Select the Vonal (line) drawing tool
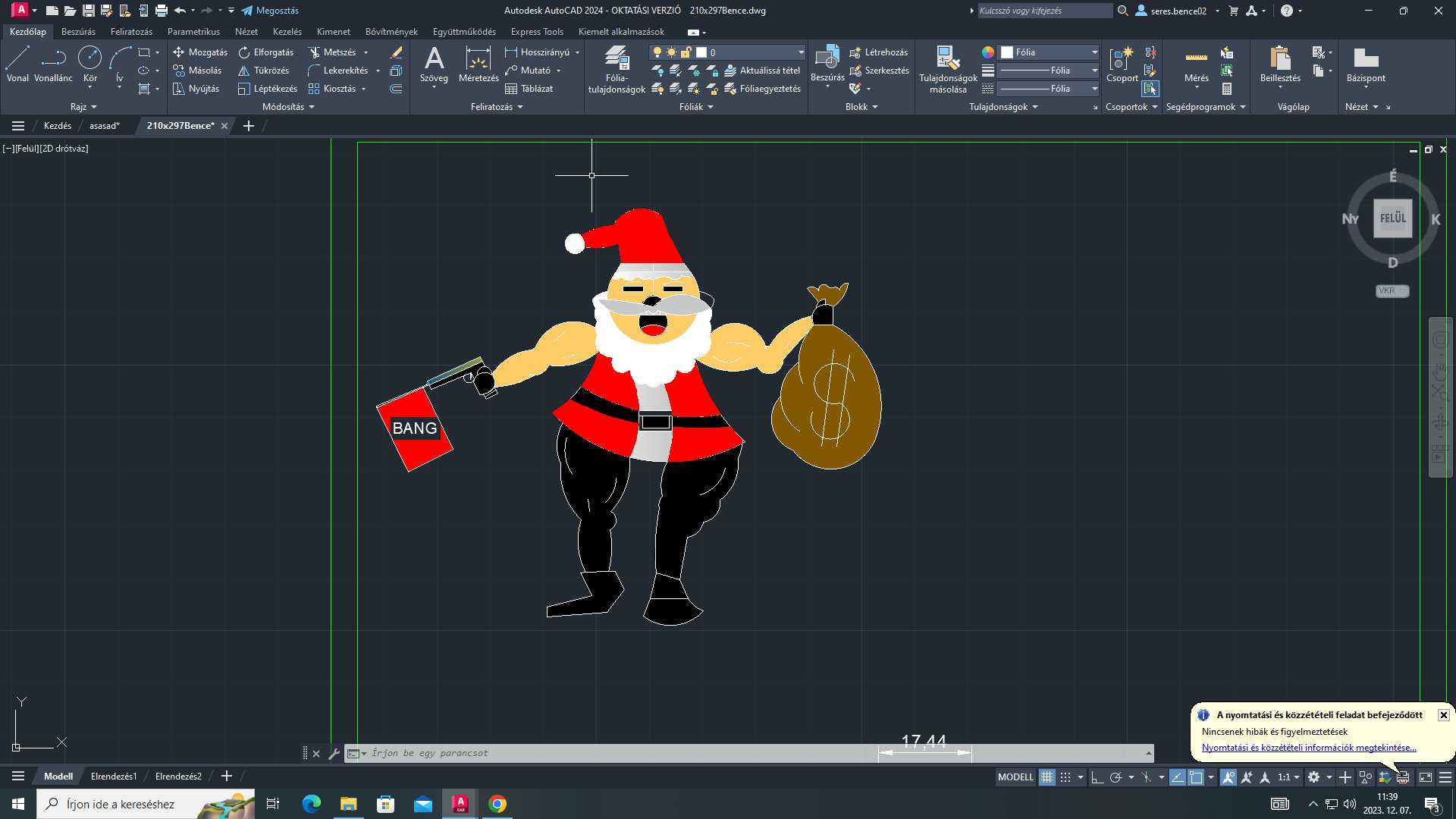This screenshot has height=819, width=1456. 17,64
